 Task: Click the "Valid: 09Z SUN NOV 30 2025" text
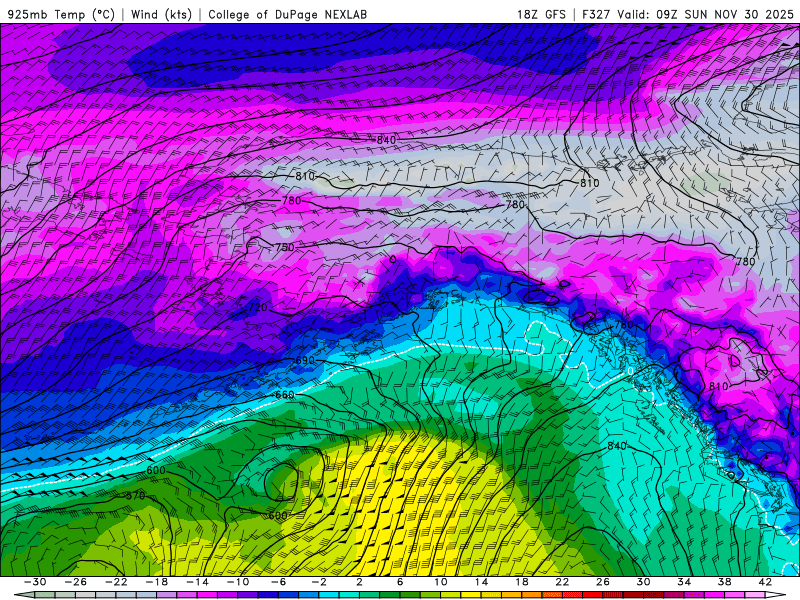(705, 14)
